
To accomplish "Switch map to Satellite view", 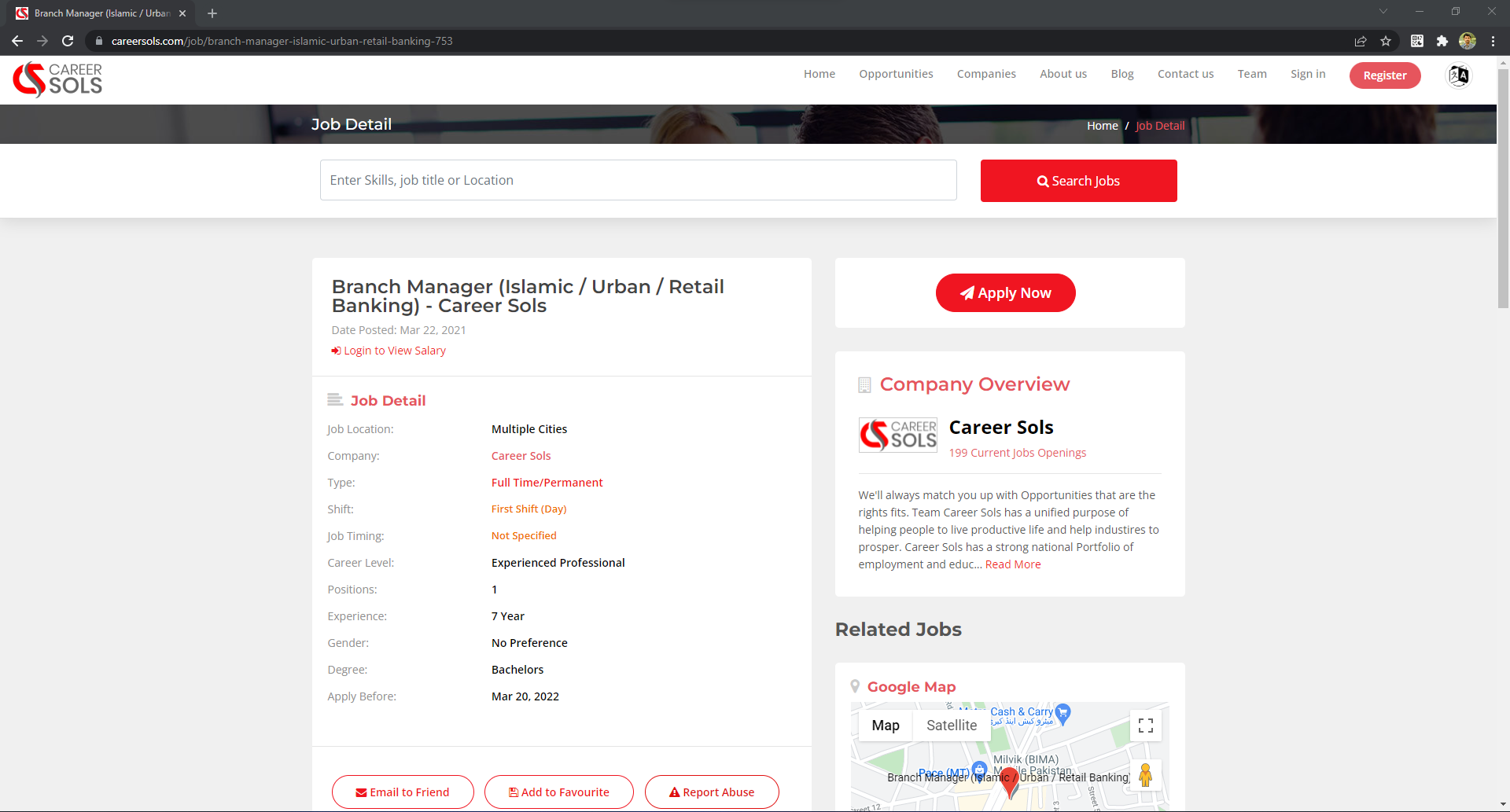I will coord(951,726).
